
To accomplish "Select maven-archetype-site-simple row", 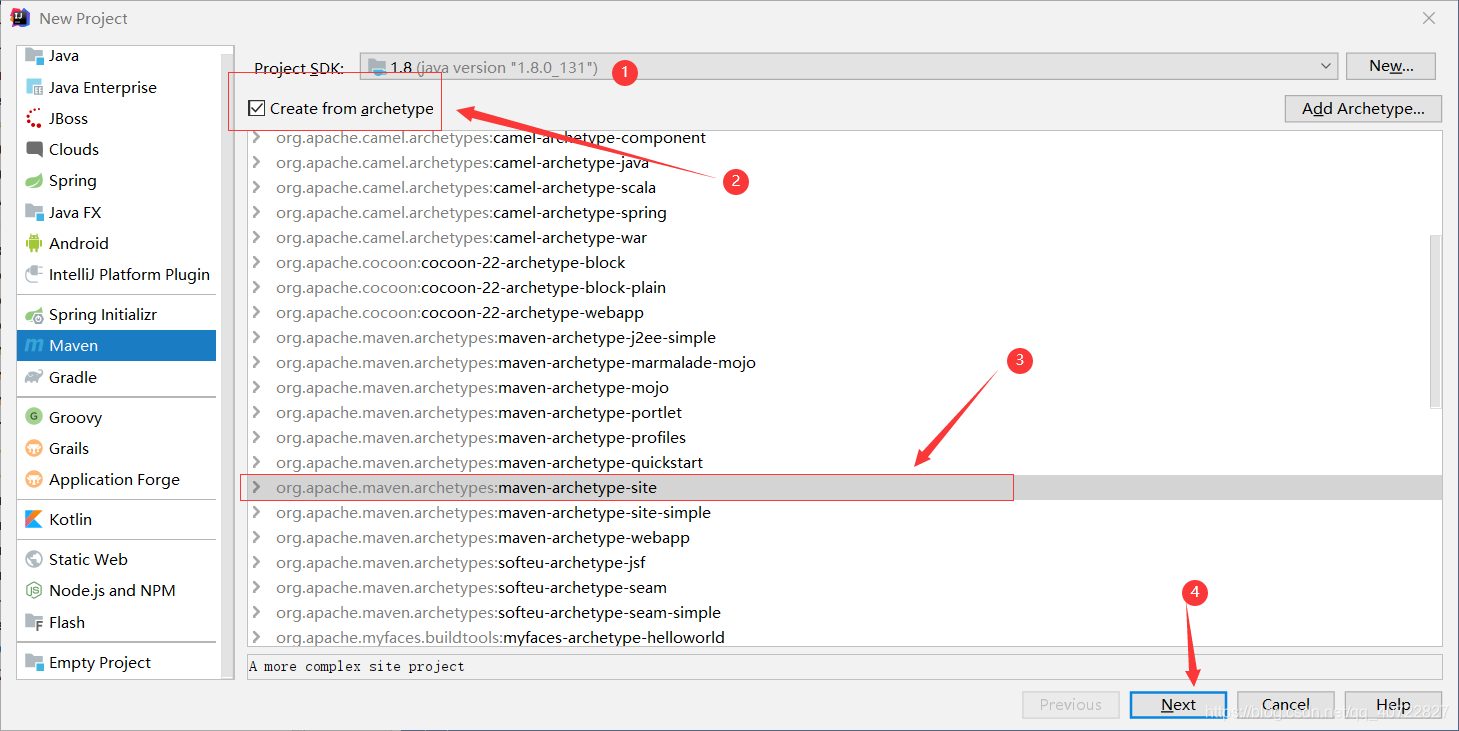I will click(845, 512).
